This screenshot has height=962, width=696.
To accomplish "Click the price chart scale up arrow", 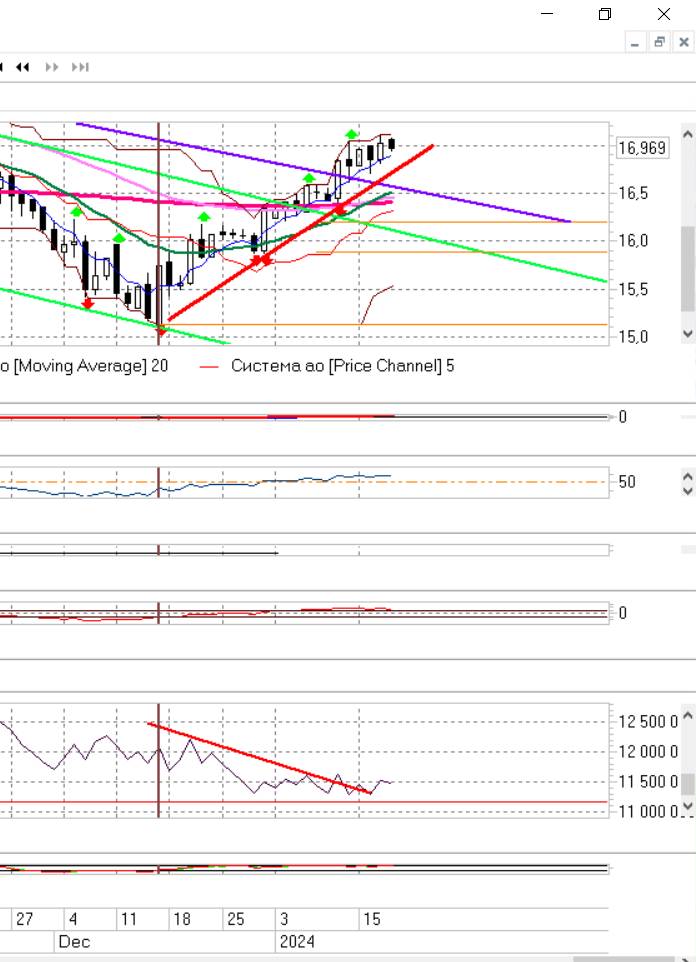I will pyautogui.click(x=687, y=134).
